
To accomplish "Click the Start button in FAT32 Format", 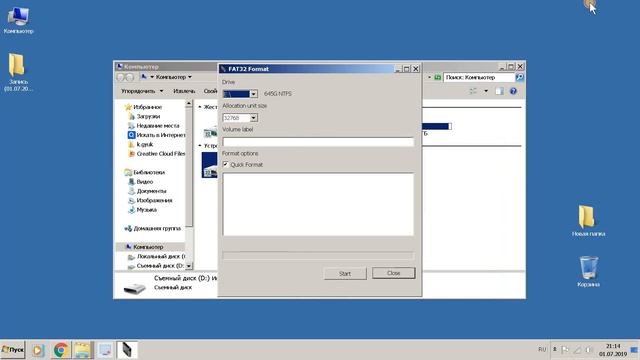I will (345, 273).
